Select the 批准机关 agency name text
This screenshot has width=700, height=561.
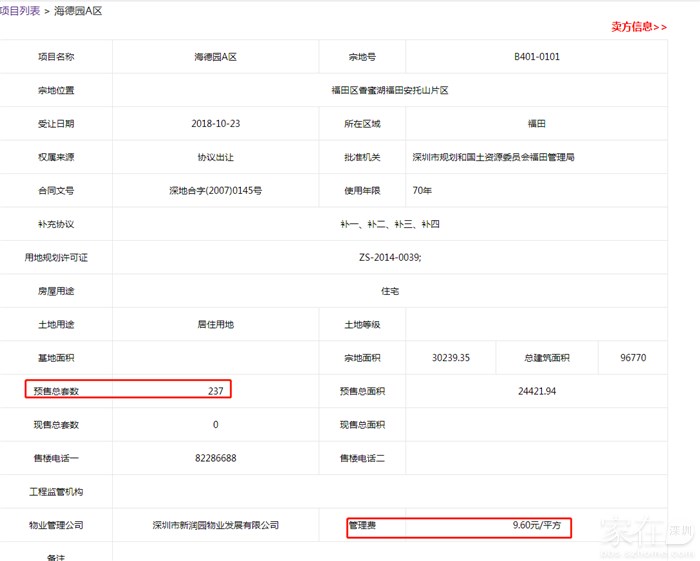493,157
